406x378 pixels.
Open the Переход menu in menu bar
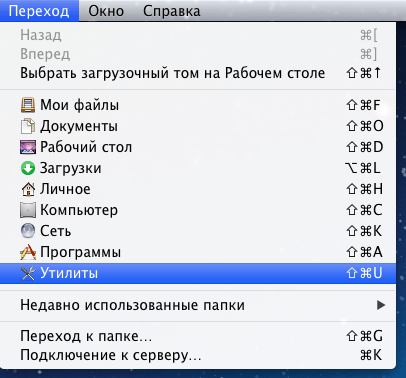coord(39,11)
